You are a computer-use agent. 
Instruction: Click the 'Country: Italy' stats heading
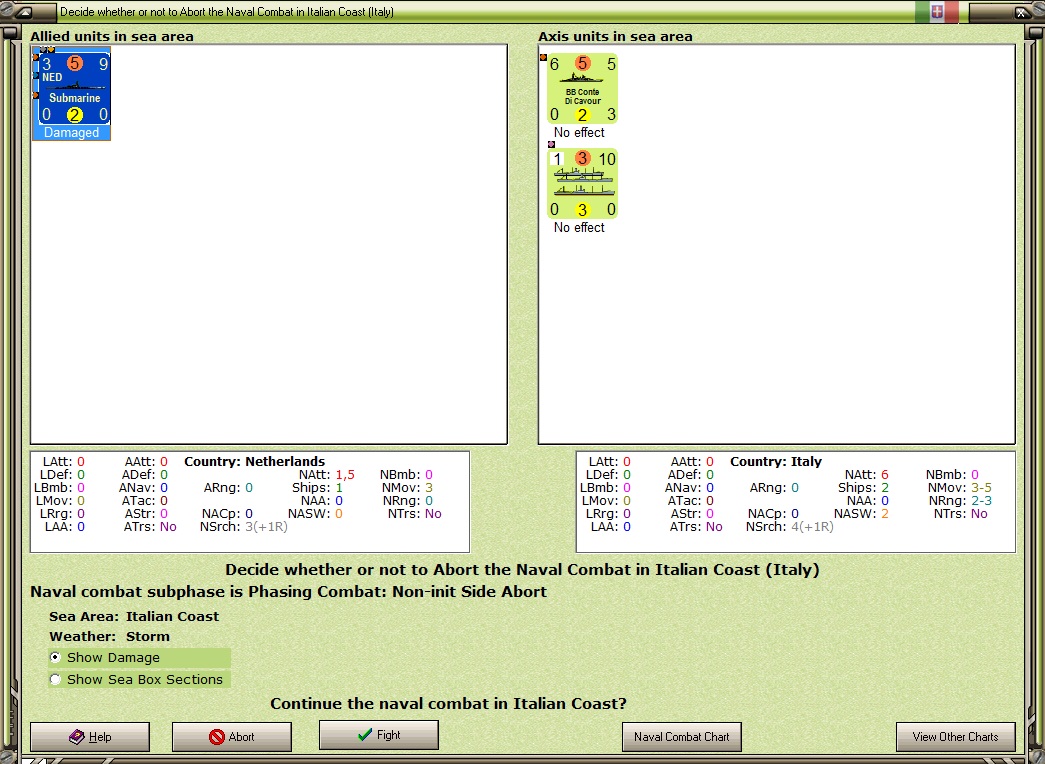776,461
